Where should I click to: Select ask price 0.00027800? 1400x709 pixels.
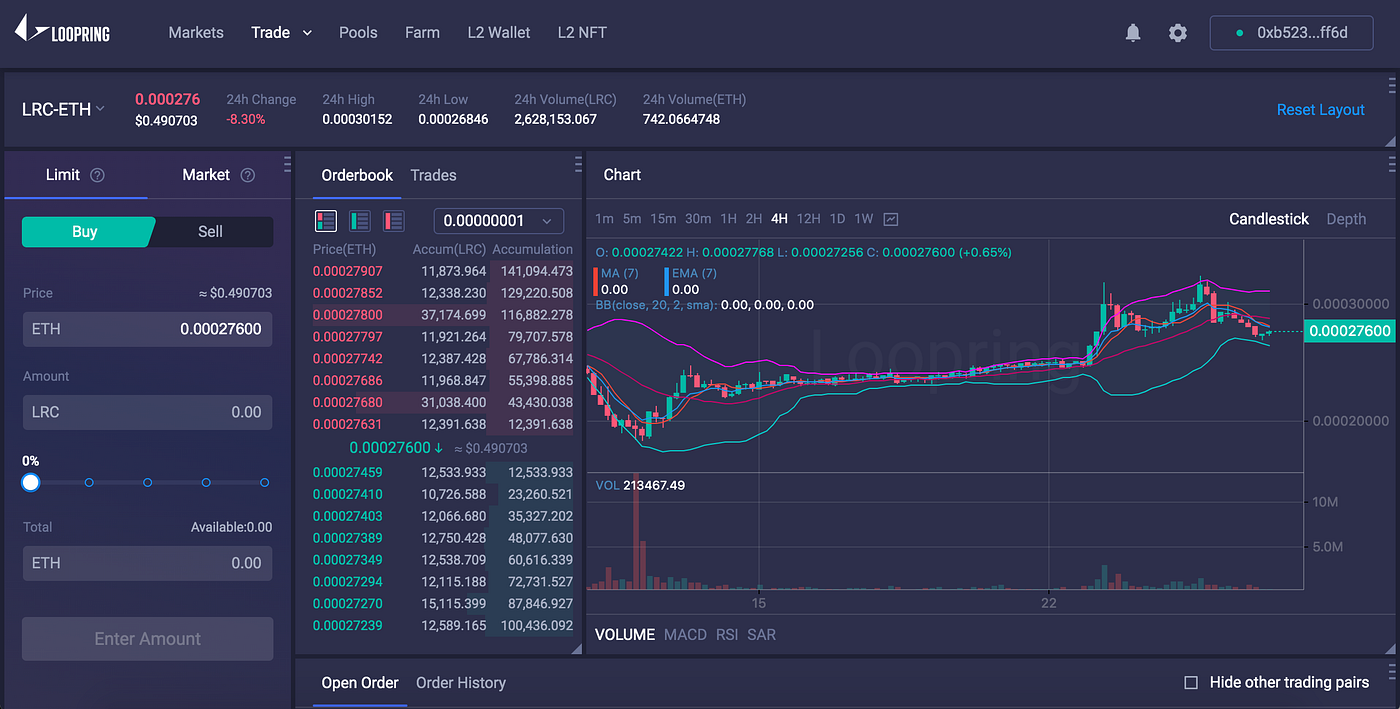point(348,315)
